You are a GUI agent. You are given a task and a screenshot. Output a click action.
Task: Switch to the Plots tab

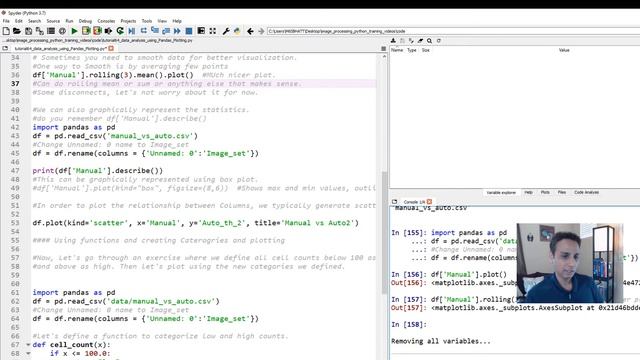pos(545,192)
